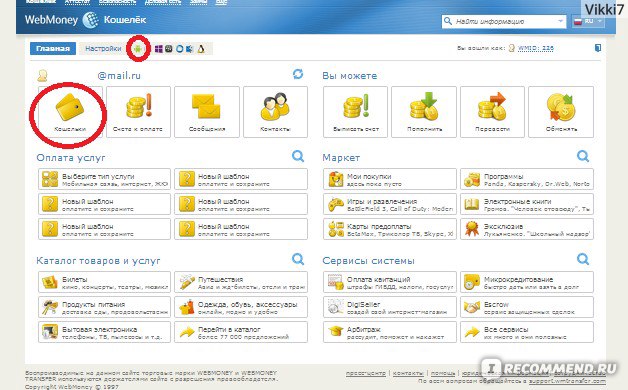Click the Перевести transfer tile
The height and width of the screenshot is (390, 628).
pos(492,112)
